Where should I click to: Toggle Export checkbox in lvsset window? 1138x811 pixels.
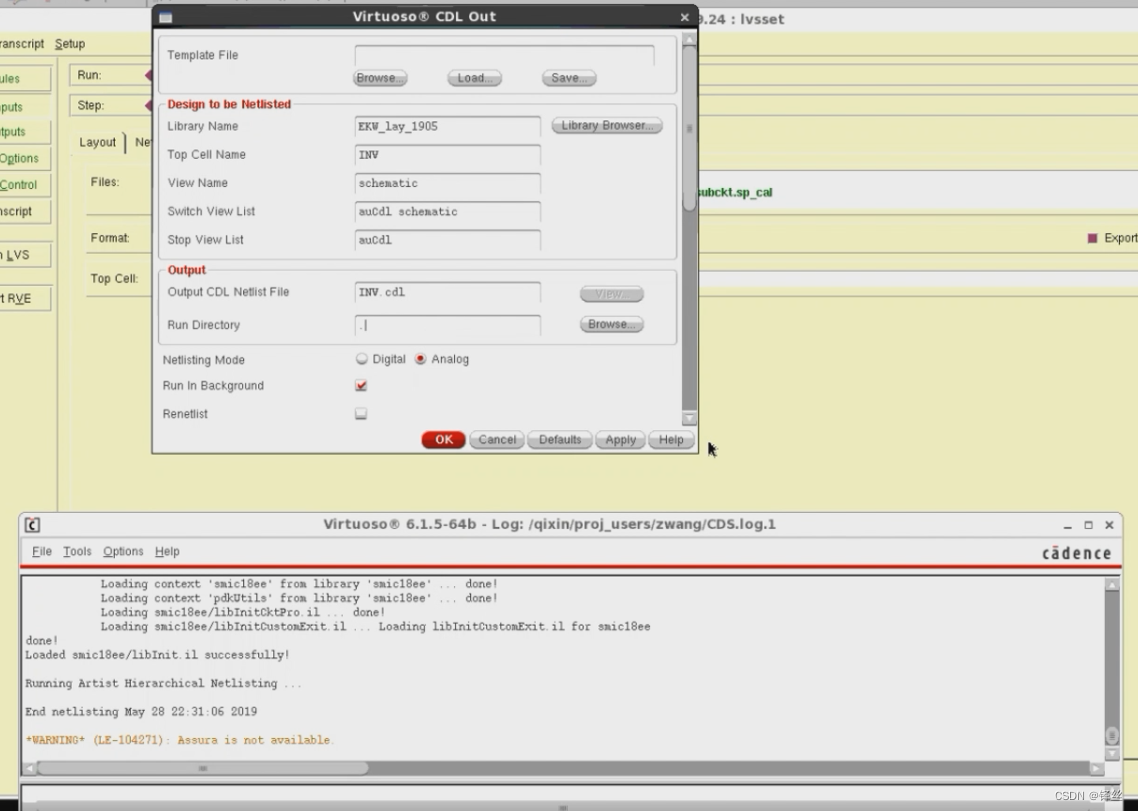tap(1092, 238)
